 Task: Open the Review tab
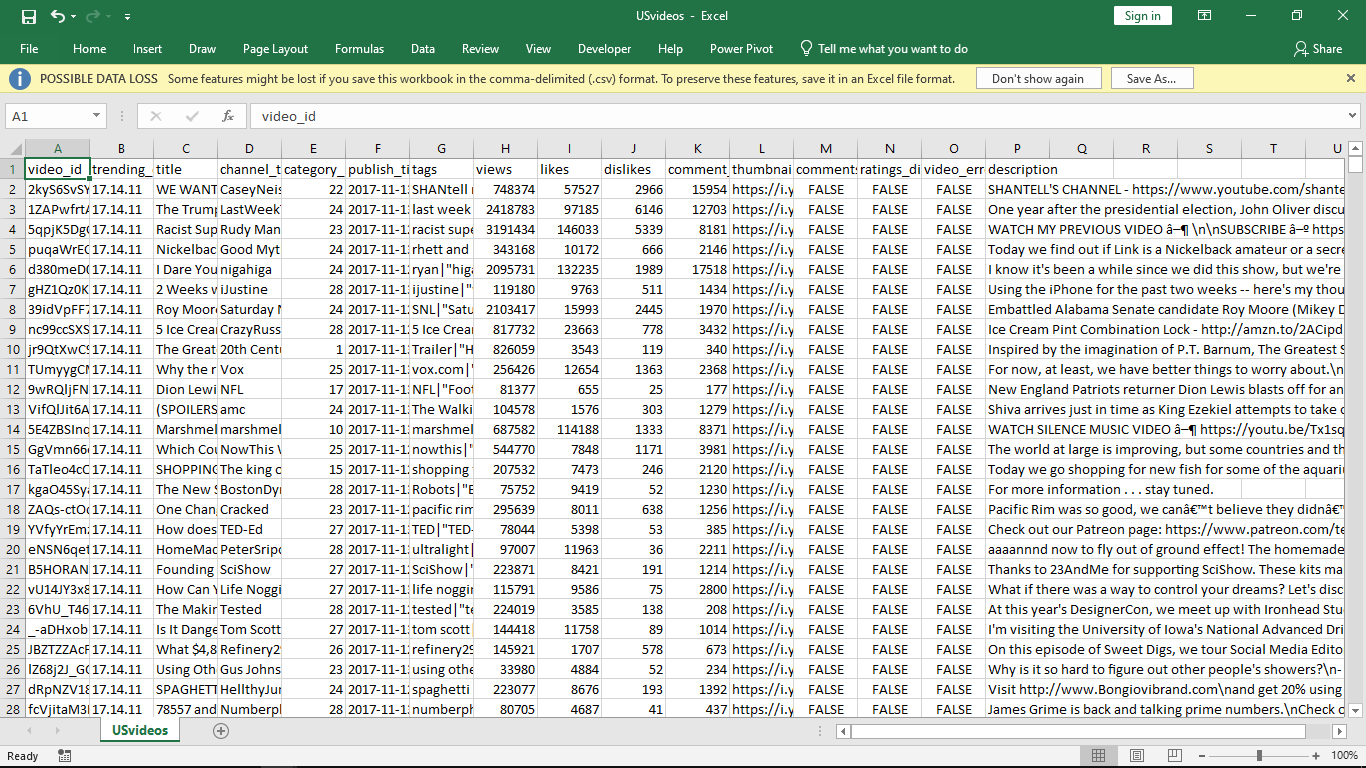coord(480,49)
